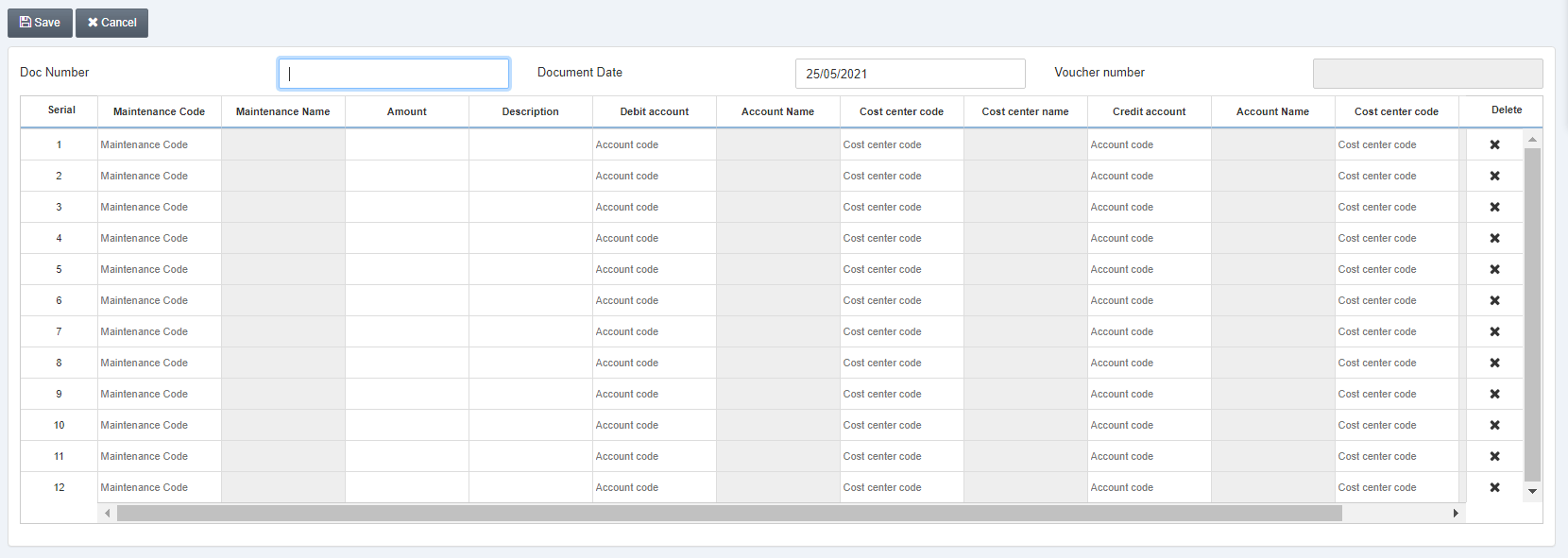Click the Debit Account code field in row 6
The width and height of the screenshot is (1568, 558).
tap(655, 300)
